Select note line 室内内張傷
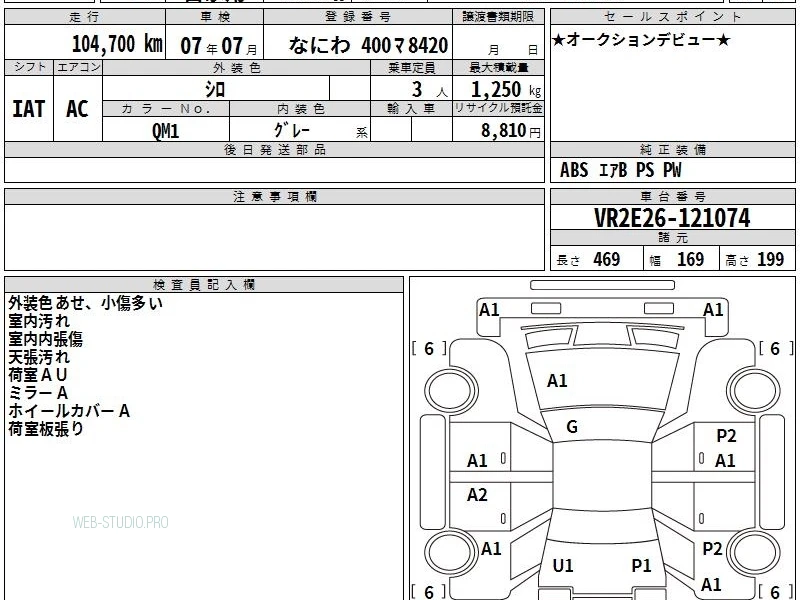This screenshot has height=600, width=800. click(45, 339)
